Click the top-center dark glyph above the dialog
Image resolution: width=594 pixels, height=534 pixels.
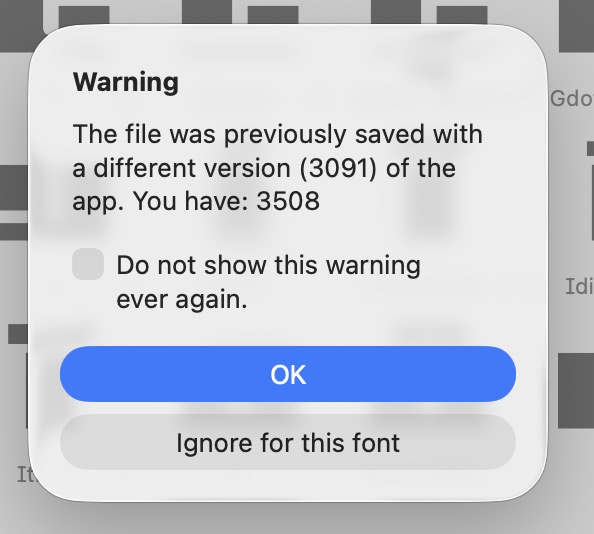click(273, 15)
